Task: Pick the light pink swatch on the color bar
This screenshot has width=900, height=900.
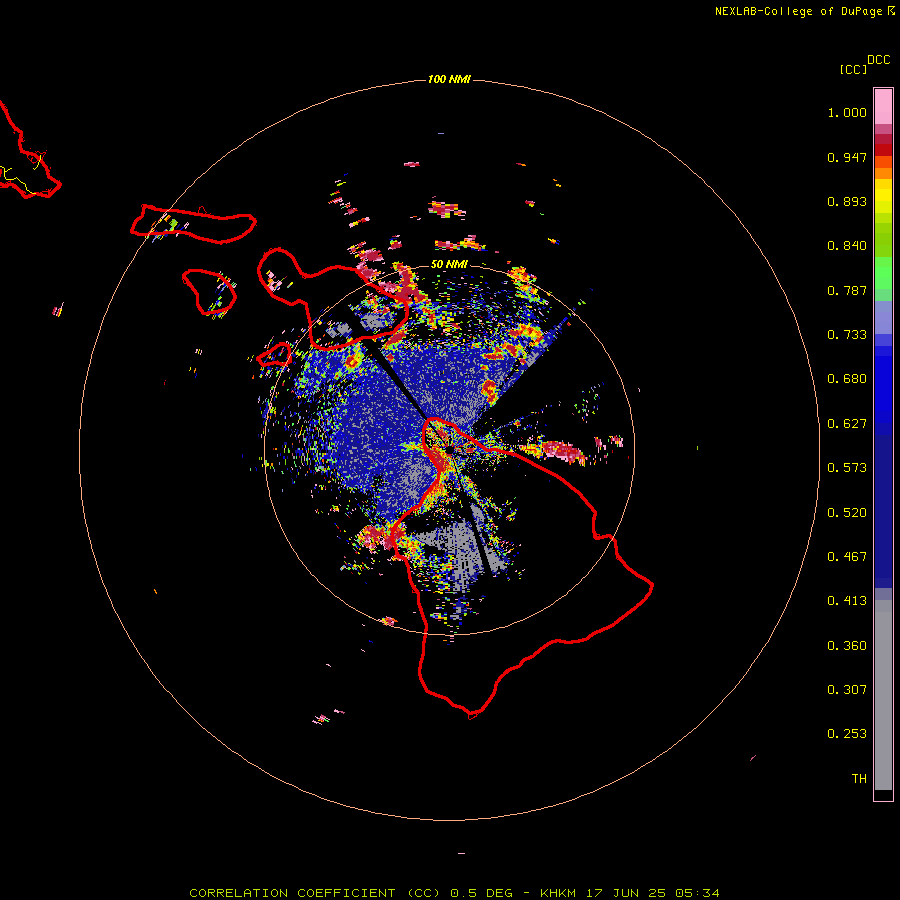Action: click(x=883, y=107)
